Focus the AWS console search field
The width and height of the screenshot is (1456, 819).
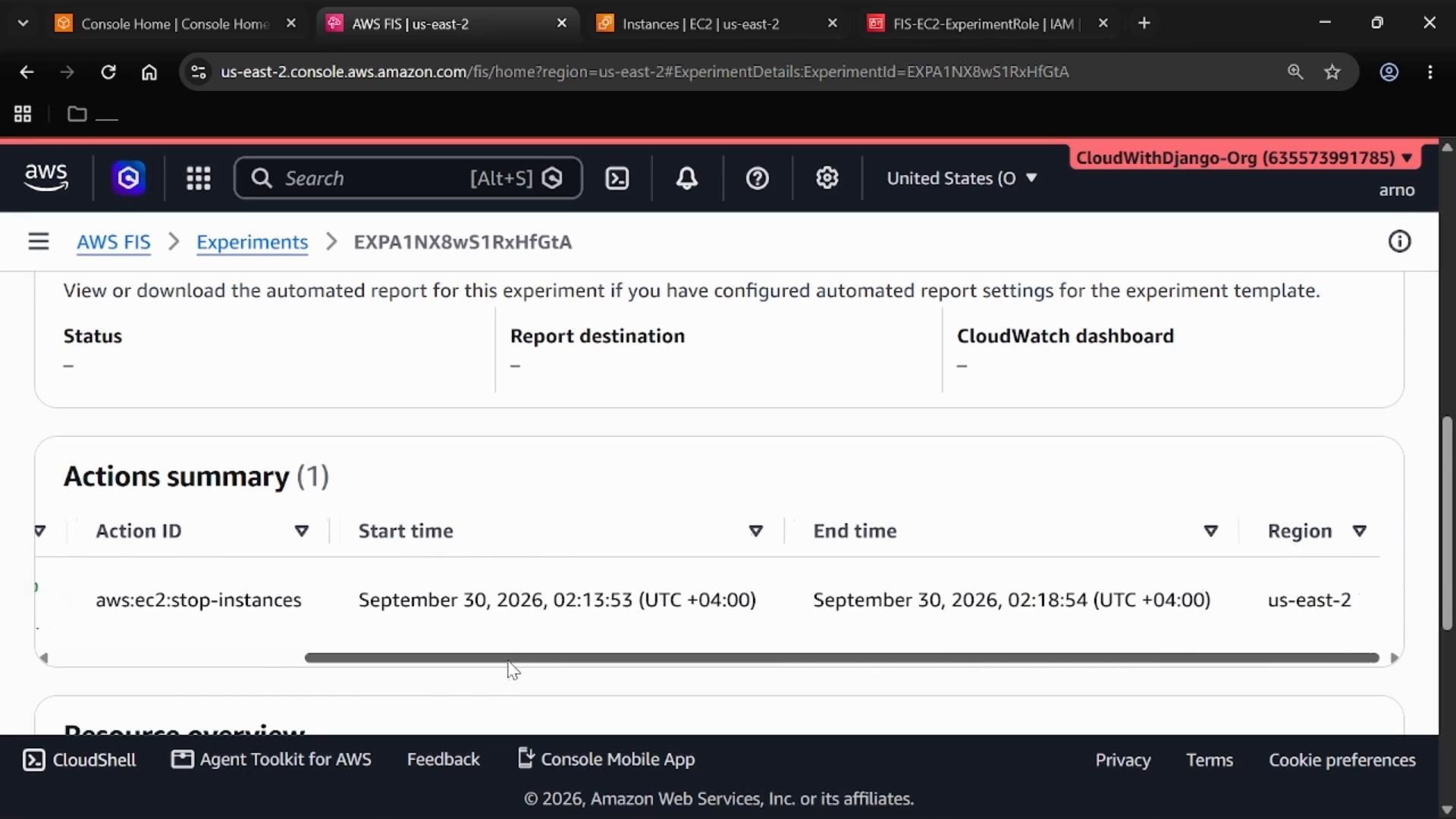pos(408,178)
